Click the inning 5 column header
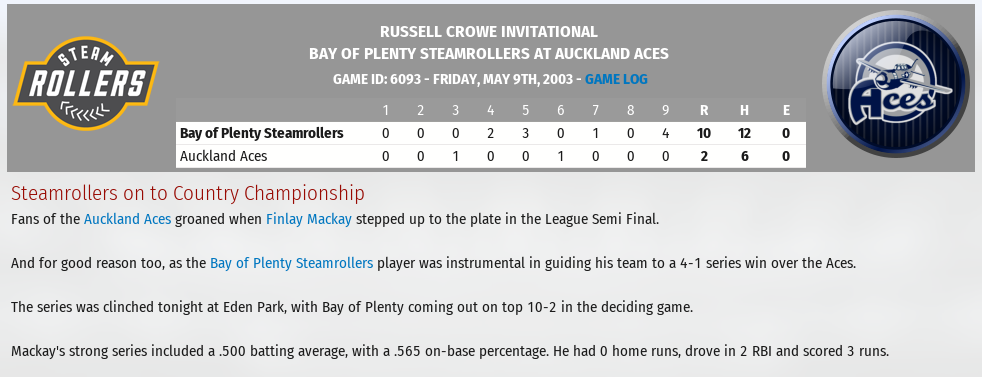The height and width of the screenshot is (377, 982). pos(525,111)
